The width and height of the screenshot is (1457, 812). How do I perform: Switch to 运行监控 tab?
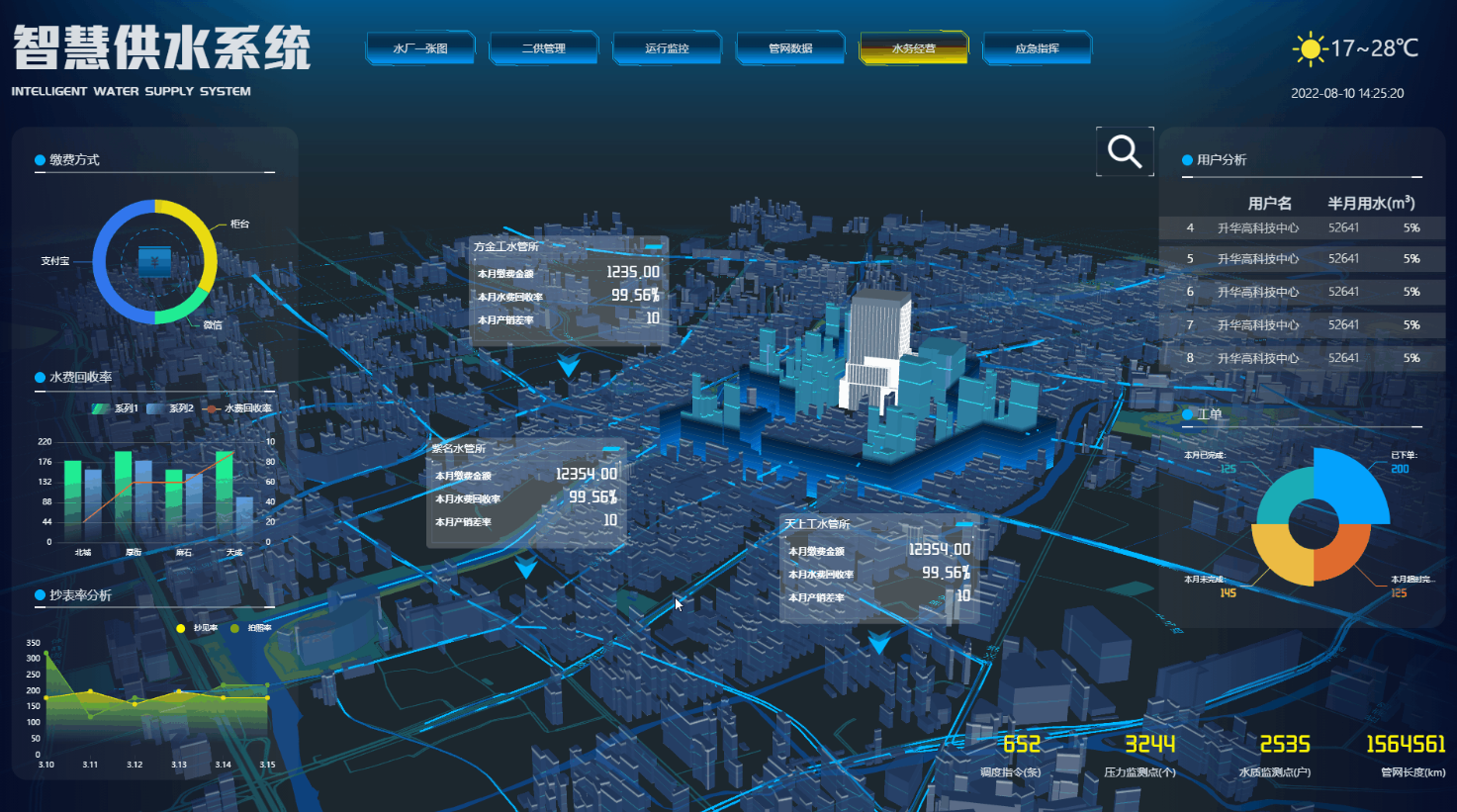click(667, 48)
